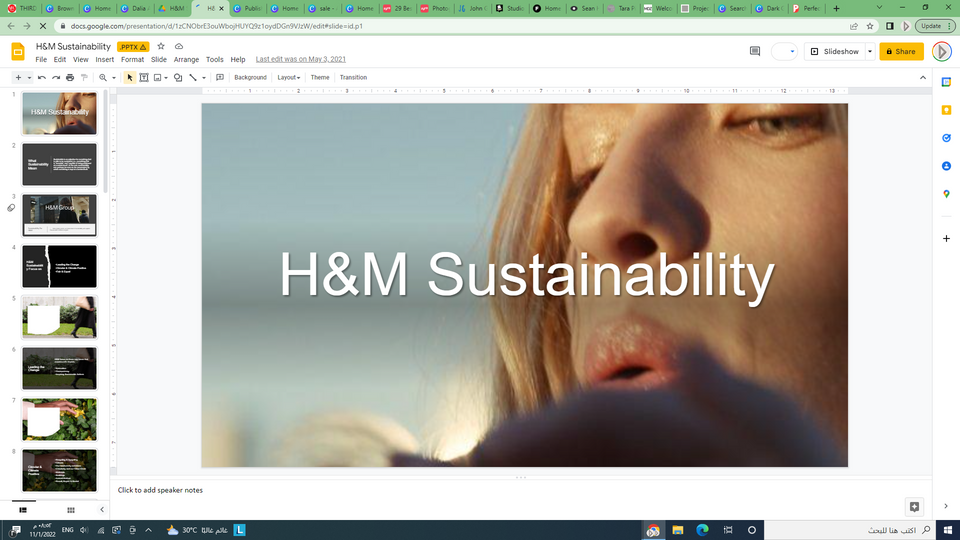Click the zoom magnifier tool
960x540 pixels.
[x=103, y=78]
